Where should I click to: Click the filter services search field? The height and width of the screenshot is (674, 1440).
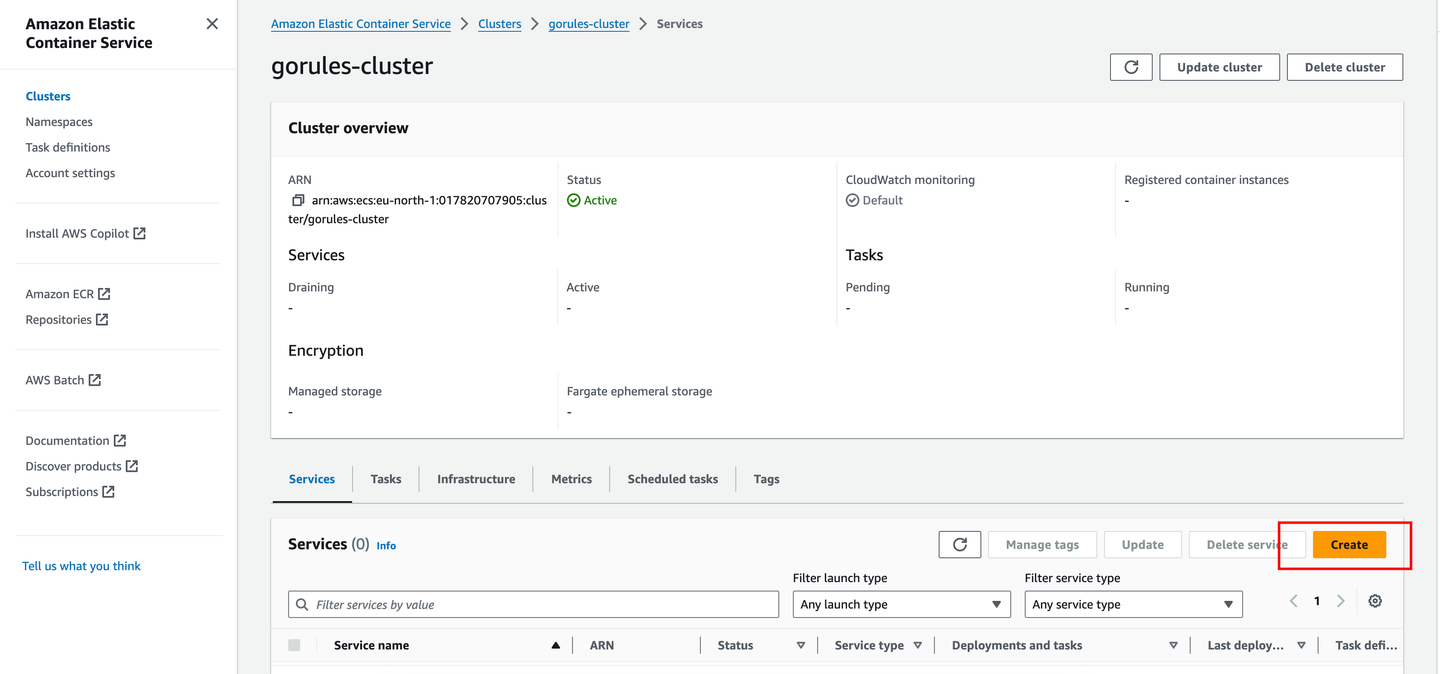coord(534,604)
